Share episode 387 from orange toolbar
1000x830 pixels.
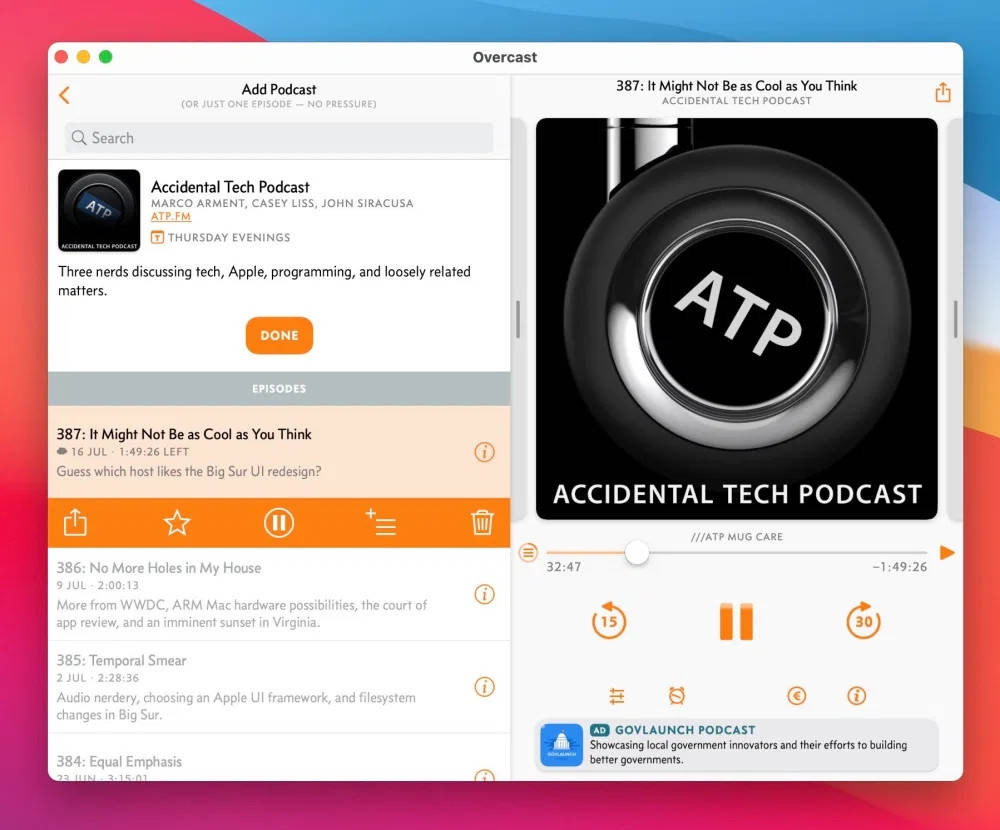coord(75,522)
